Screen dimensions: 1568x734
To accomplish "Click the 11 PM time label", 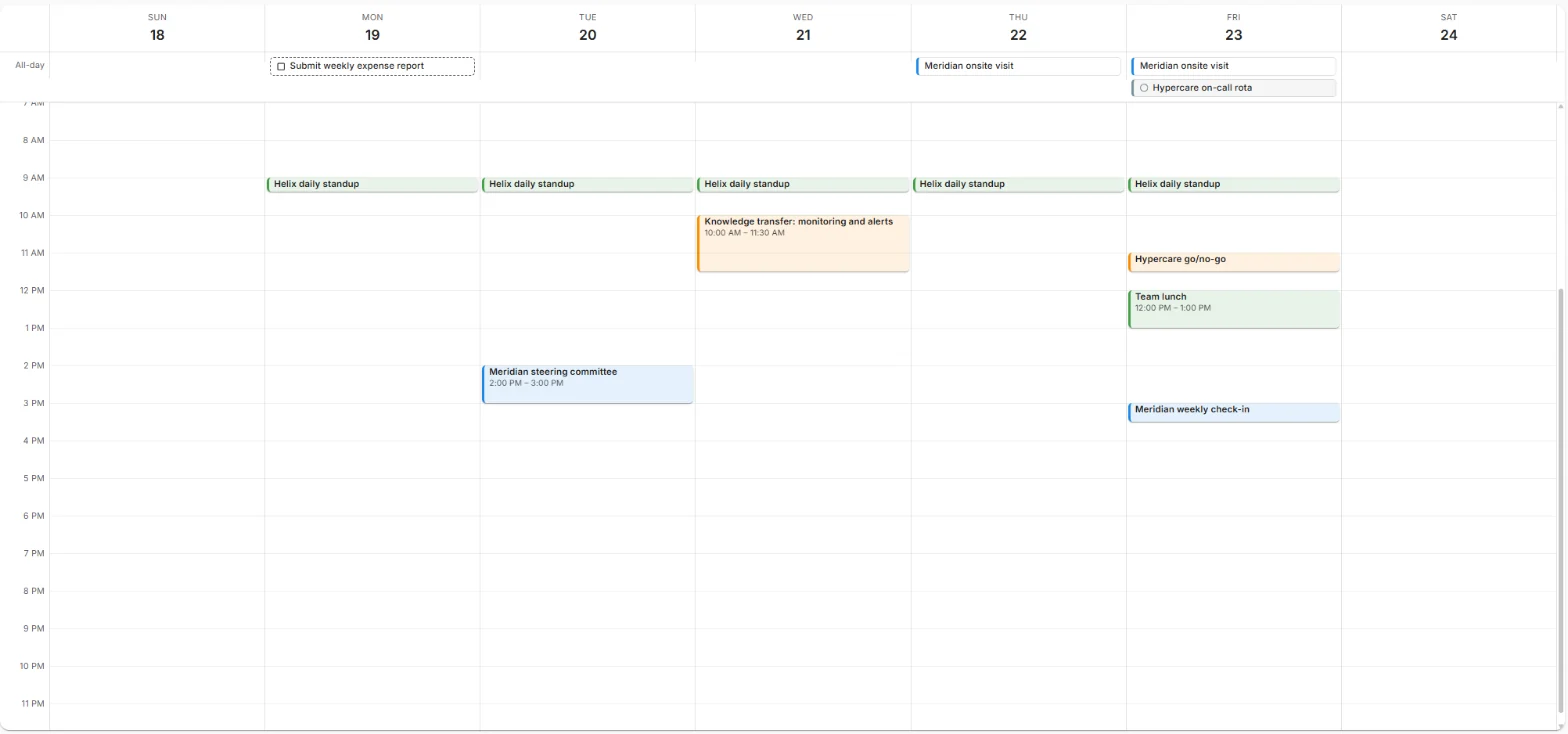I will 33,704.
